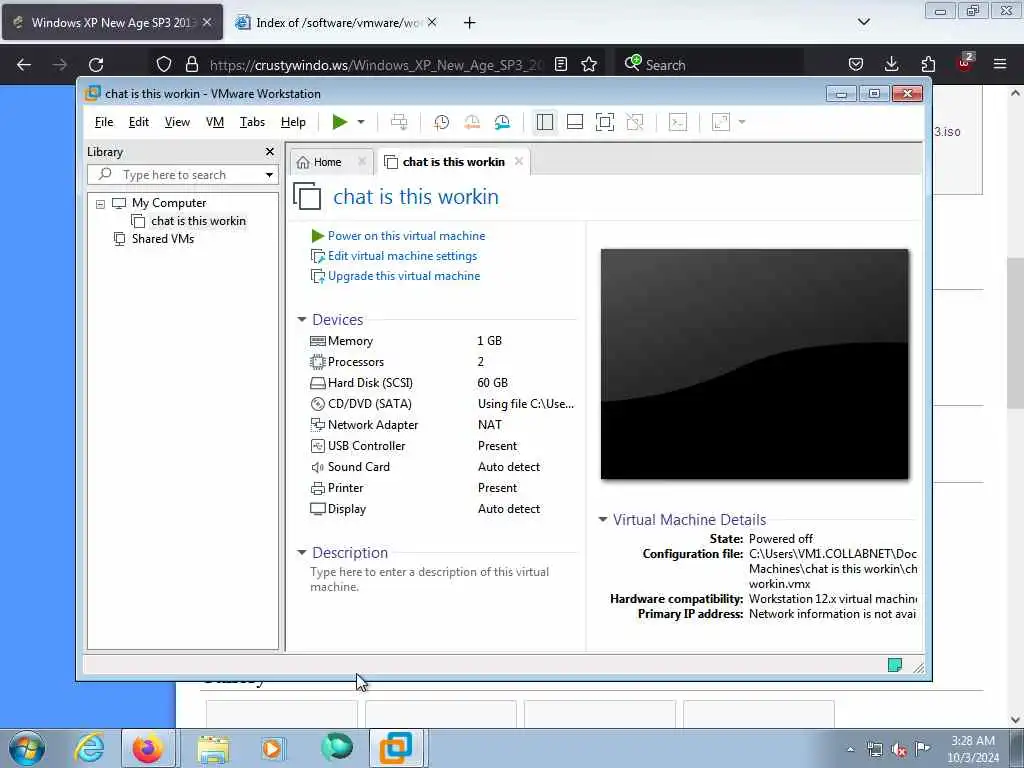The height and width of the screenshot is (768, 1024).
Task: Toggle the library sidebar view icon
Action: pyautogui.click(x=545, y=122)
